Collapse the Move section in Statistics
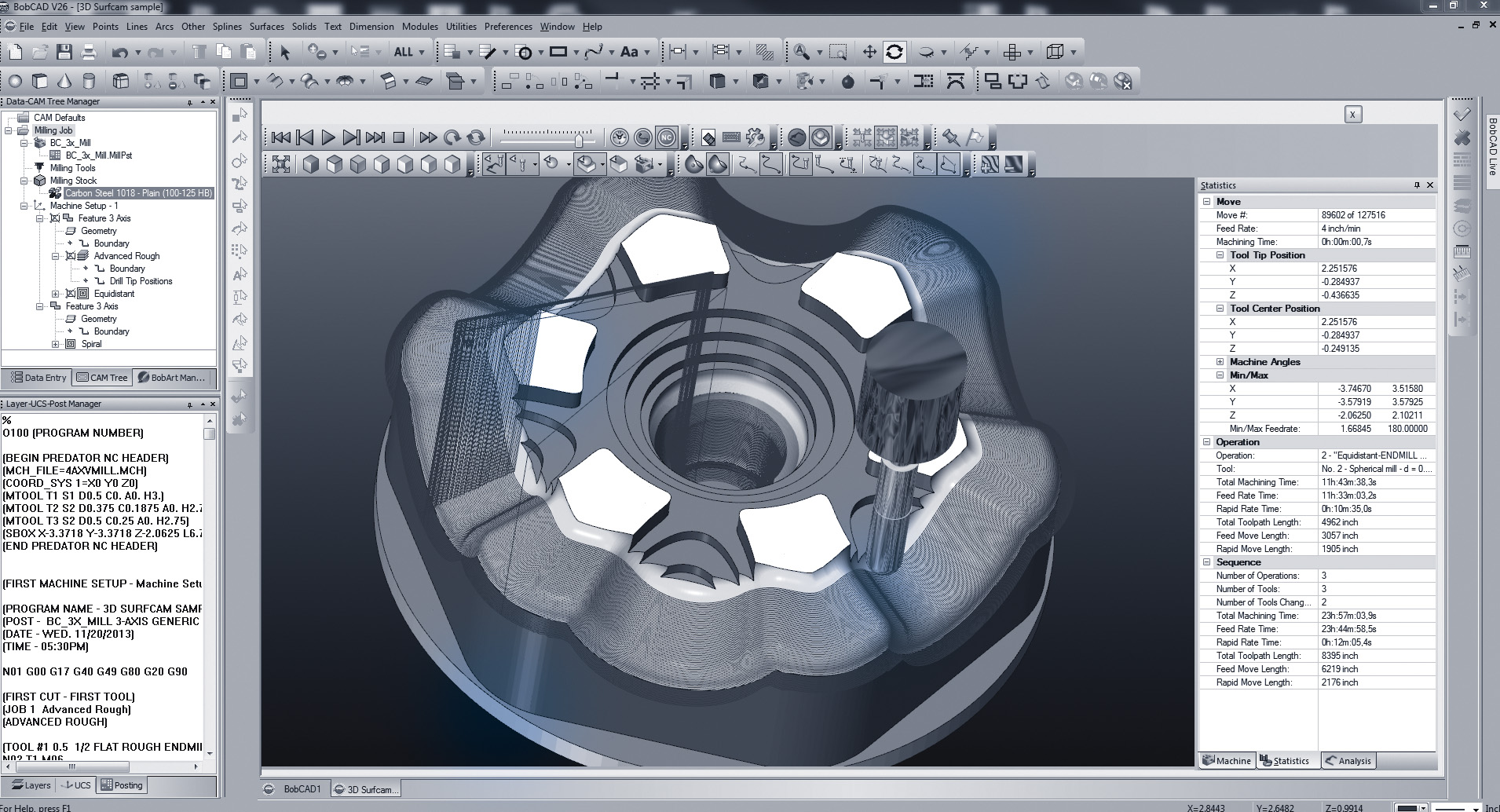Image resolution: width=1500 pixels, height=812 pixels. [1207, 202]
